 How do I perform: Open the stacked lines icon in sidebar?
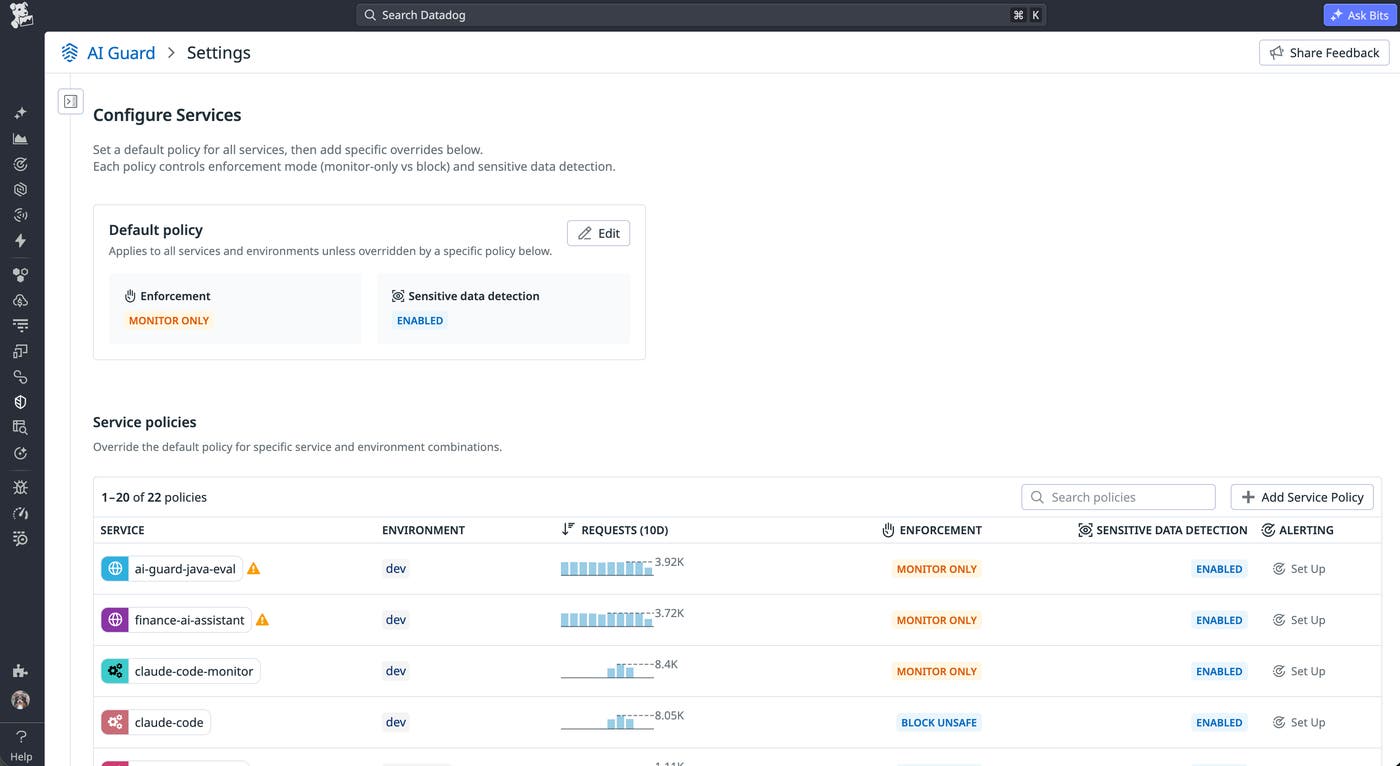tap(20, 325)
